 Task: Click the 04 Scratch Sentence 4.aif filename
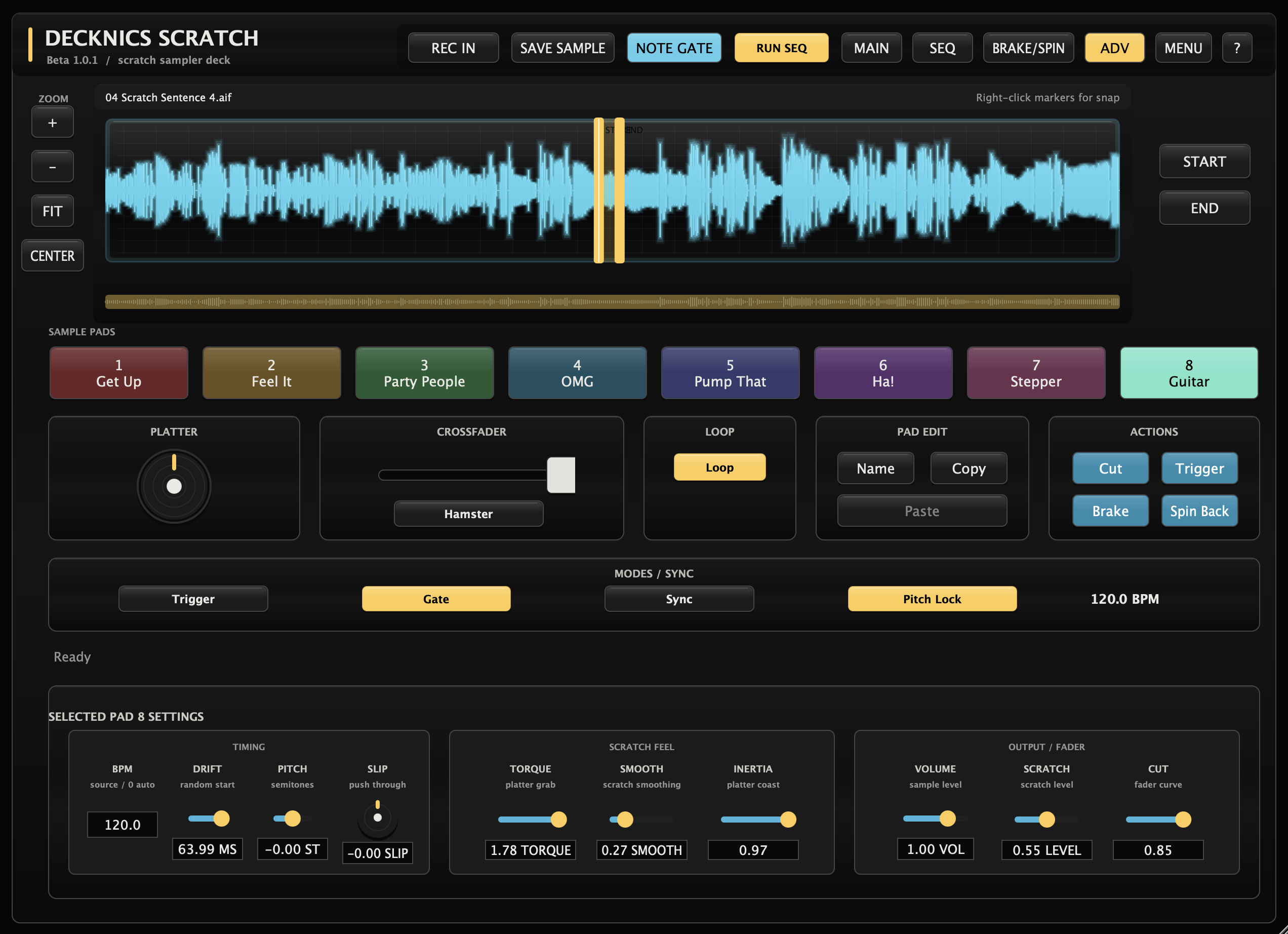(x=168, y=97)
